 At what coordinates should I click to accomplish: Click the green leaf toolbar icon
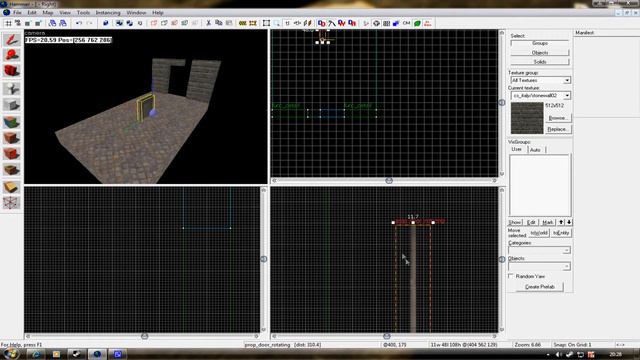pyautogui.click(x=417, y=23)
